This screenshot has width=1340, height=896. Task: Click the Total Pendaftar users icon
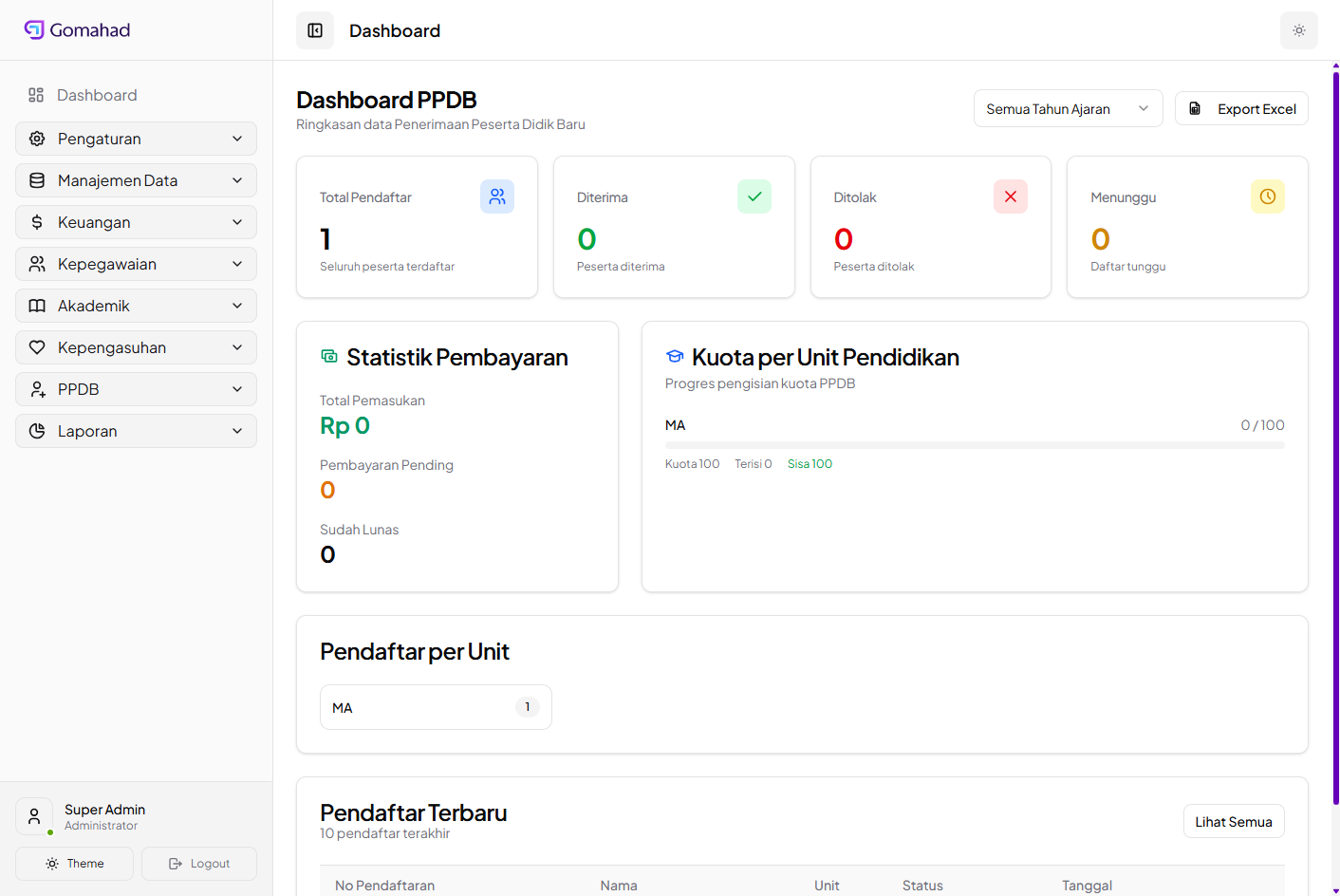[497, 196]
